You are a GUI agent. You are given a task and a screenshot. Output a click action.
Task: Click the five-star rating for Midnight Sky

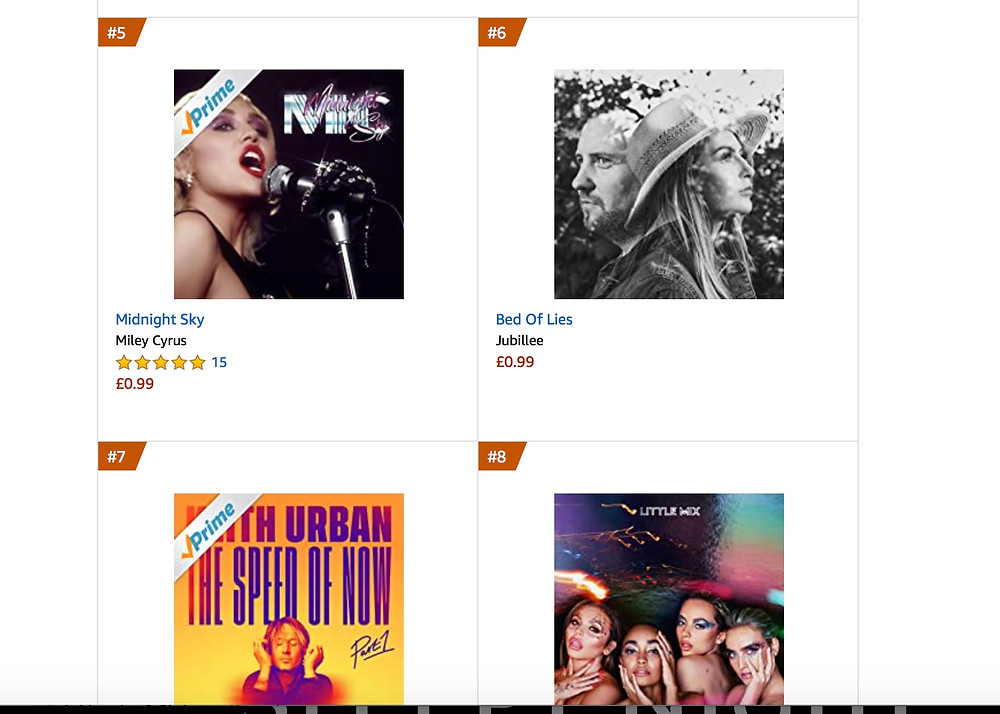point(161,363)
